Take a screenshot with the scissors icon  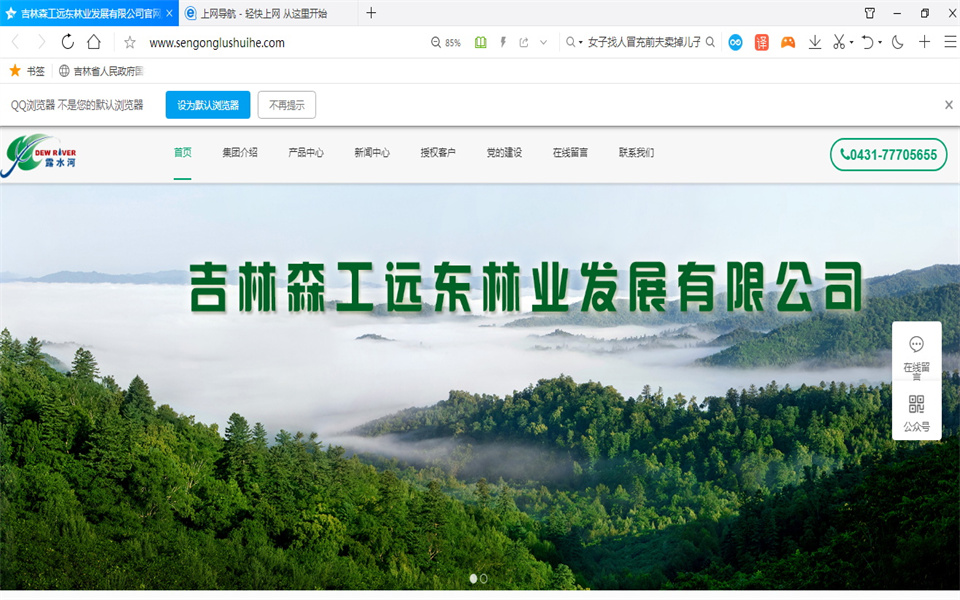838,43
